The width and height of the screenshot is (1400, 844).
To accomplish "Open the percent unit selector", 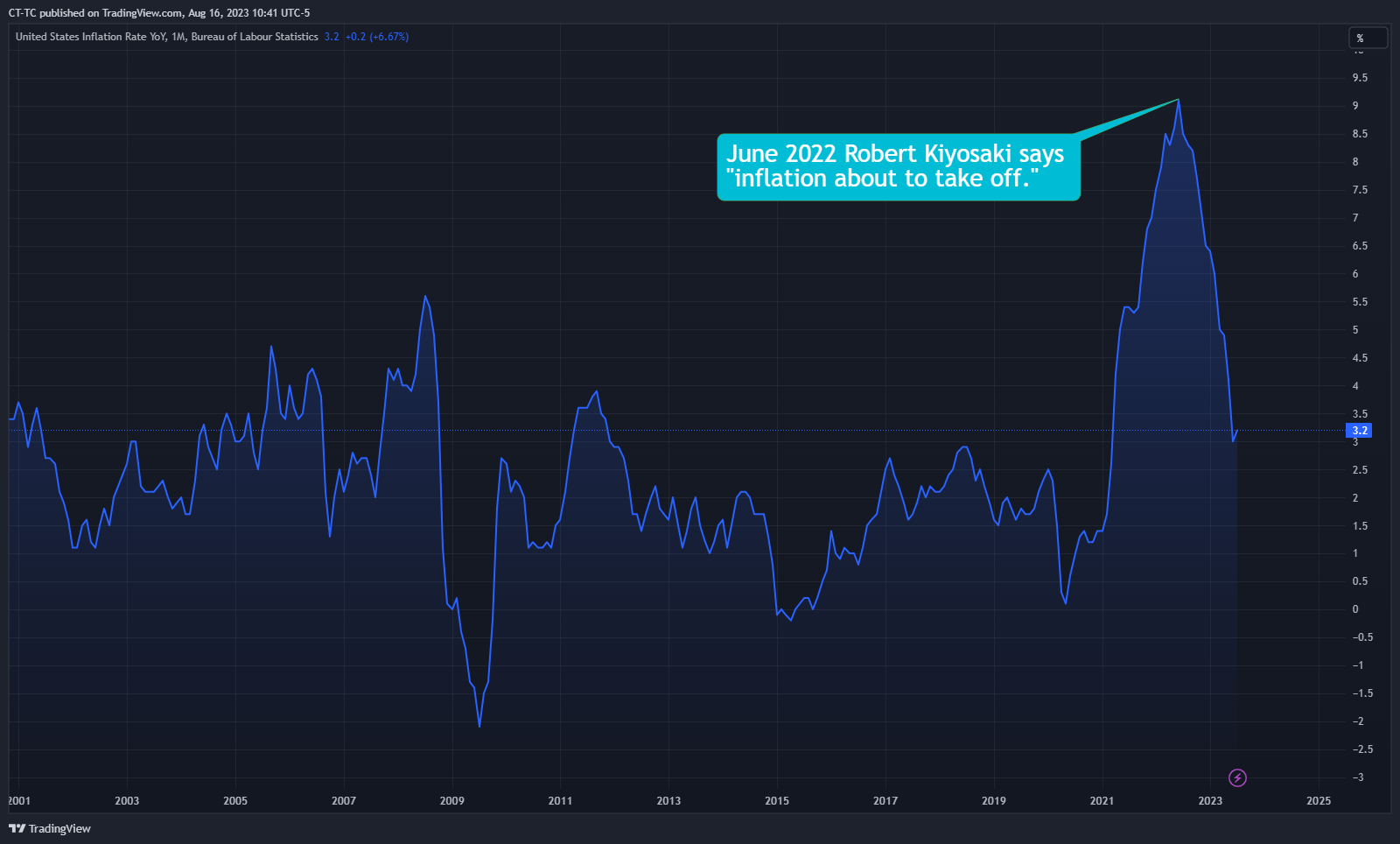I will point(1368,38).
